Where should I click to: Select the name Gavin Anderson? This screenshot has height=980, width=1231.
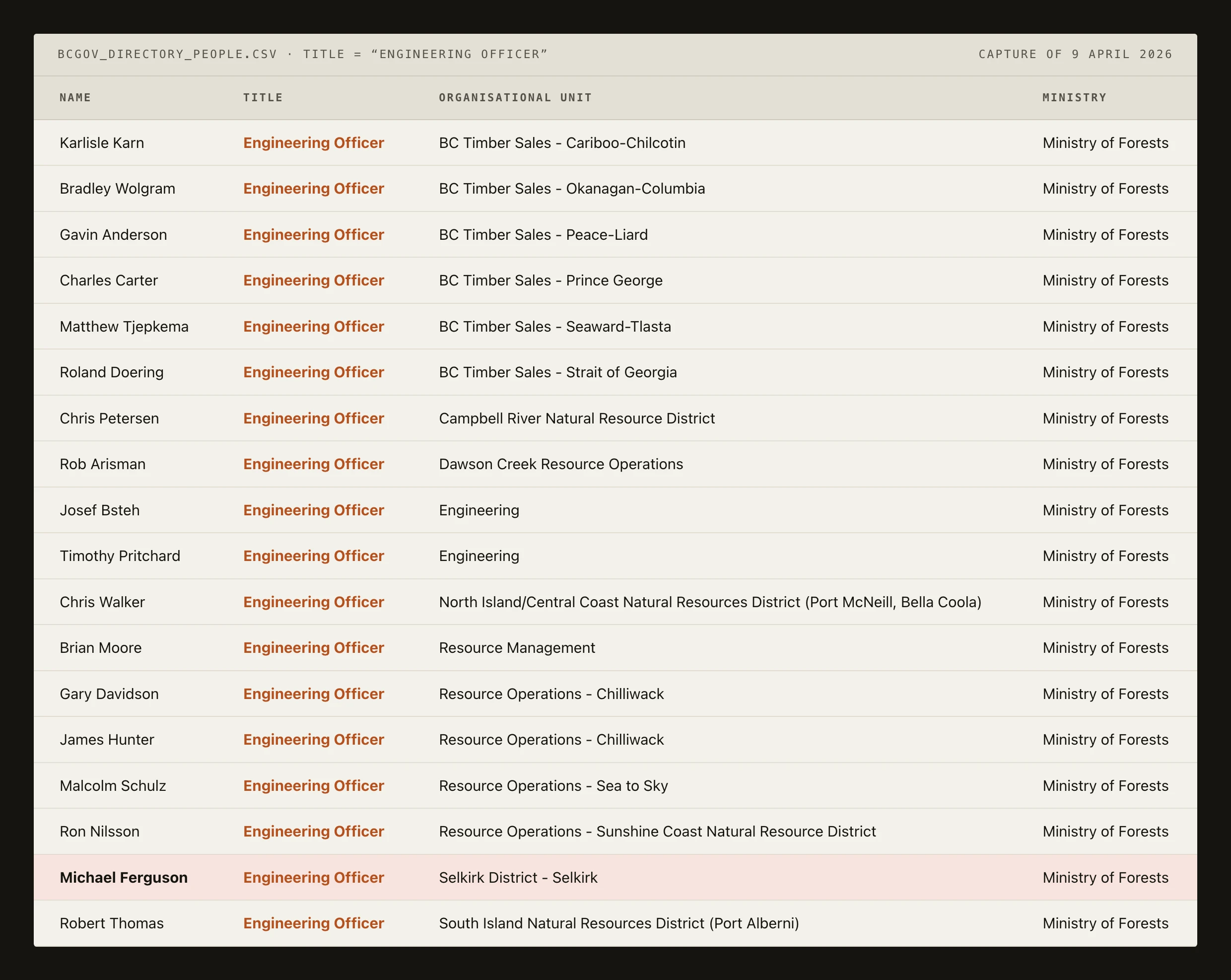coord(113,235)
